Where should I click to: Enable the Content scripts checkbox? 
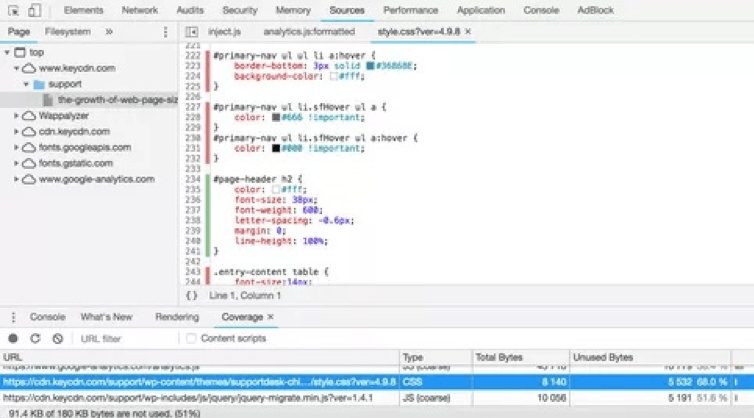point(191,339)
